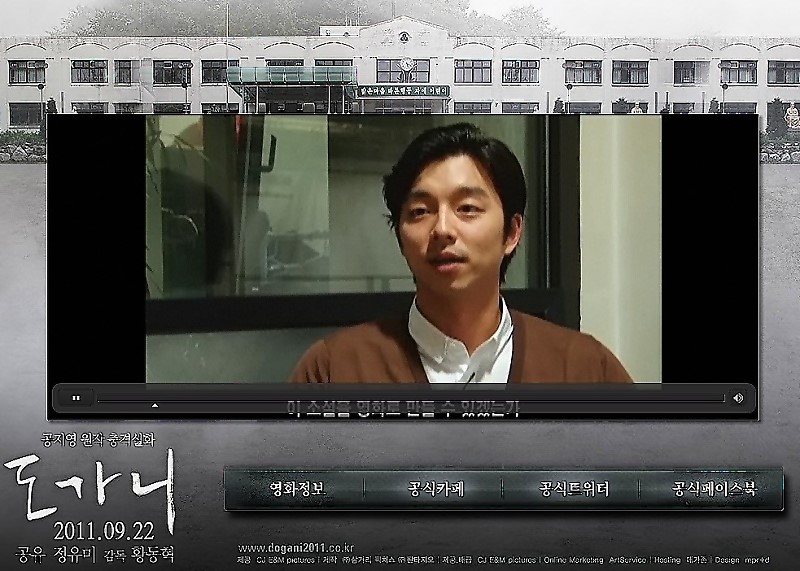Open the 영화정보 menu
This screenshot has width=800, height=571.
tap(297, 489)
